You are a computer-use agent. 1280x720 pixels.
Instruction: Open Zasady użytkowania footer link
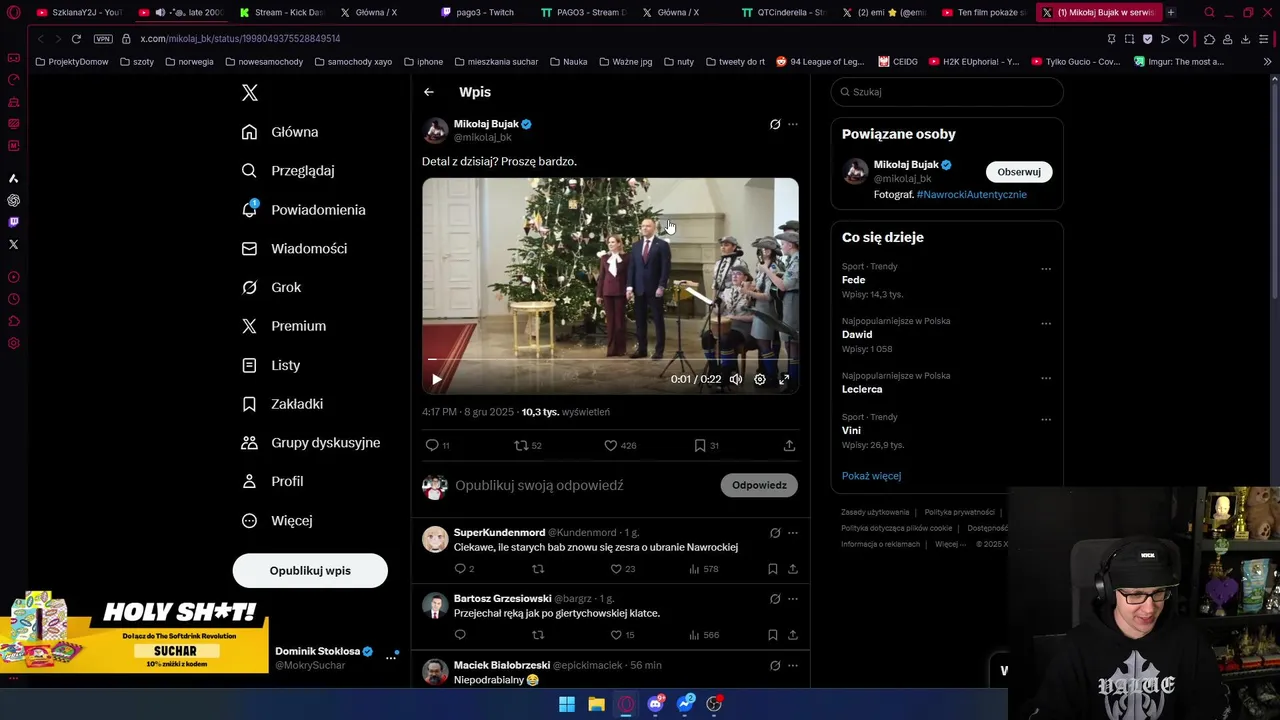tap(875, 512)
